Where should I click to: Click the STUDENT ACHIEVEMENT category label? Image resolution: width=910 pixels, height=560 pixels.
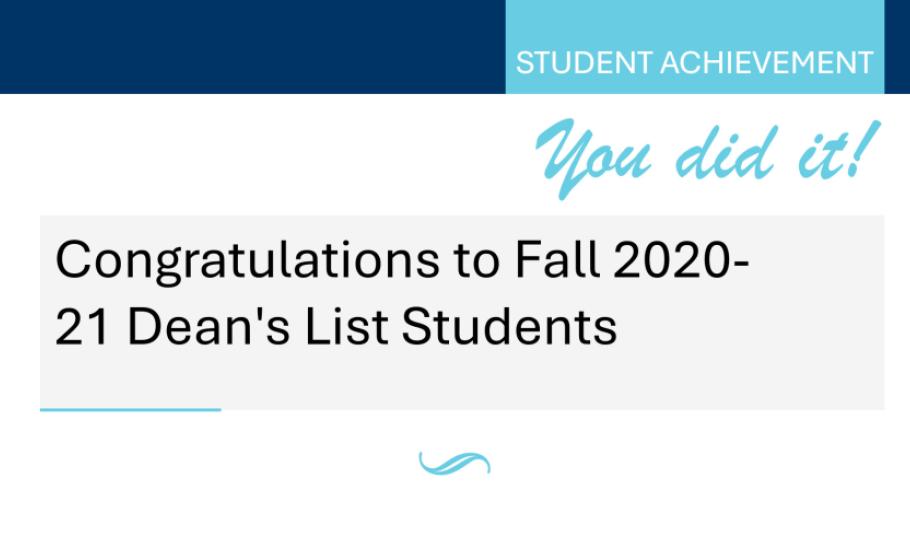(x=694, y=63)
